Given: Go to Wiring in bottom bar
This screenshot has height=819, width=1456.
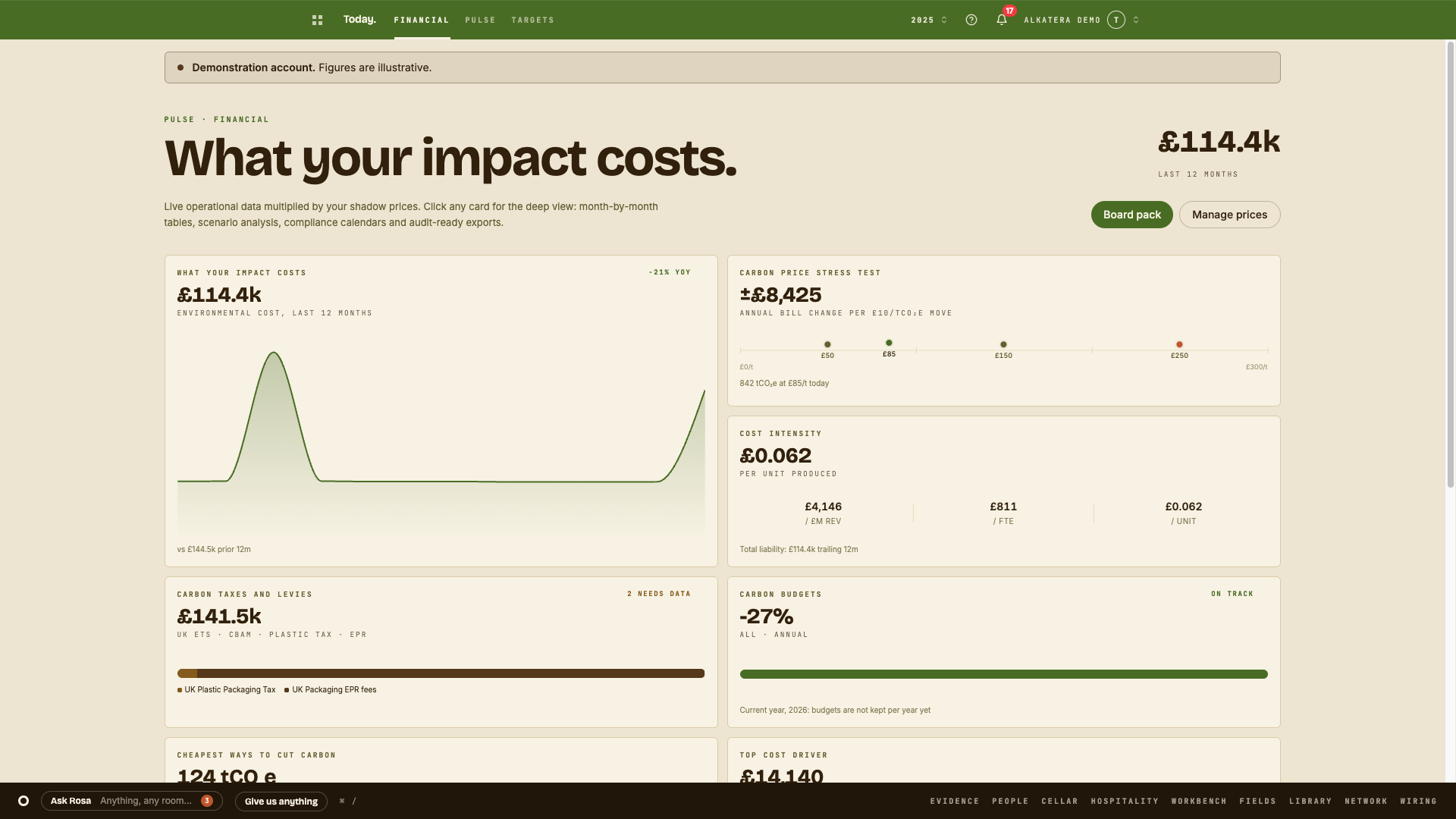Looking at the screenshot, I should [1418, 802].
